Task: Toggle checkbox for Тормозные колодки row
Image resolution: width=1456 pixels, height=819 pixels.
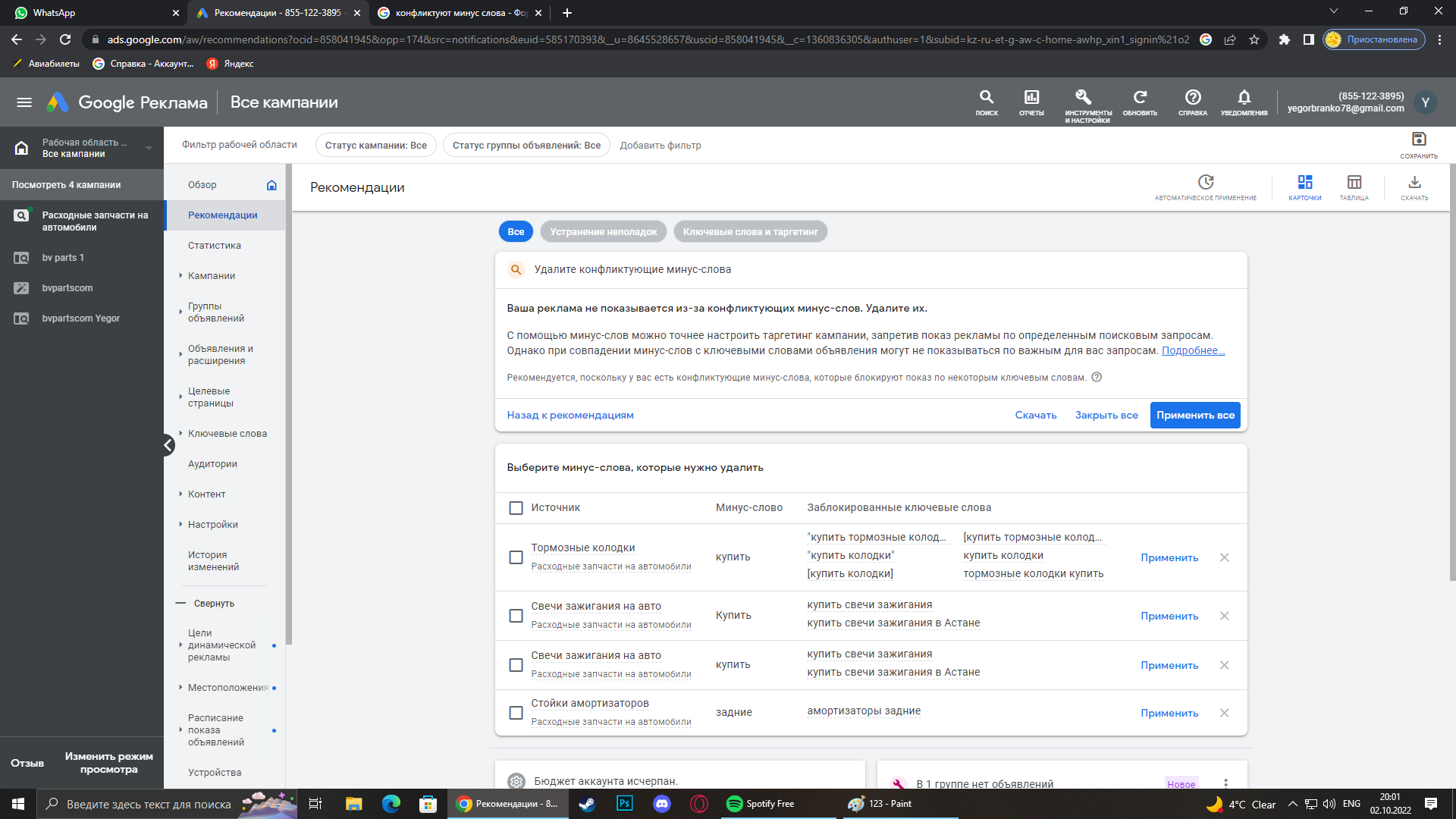Action: (516, 556)
